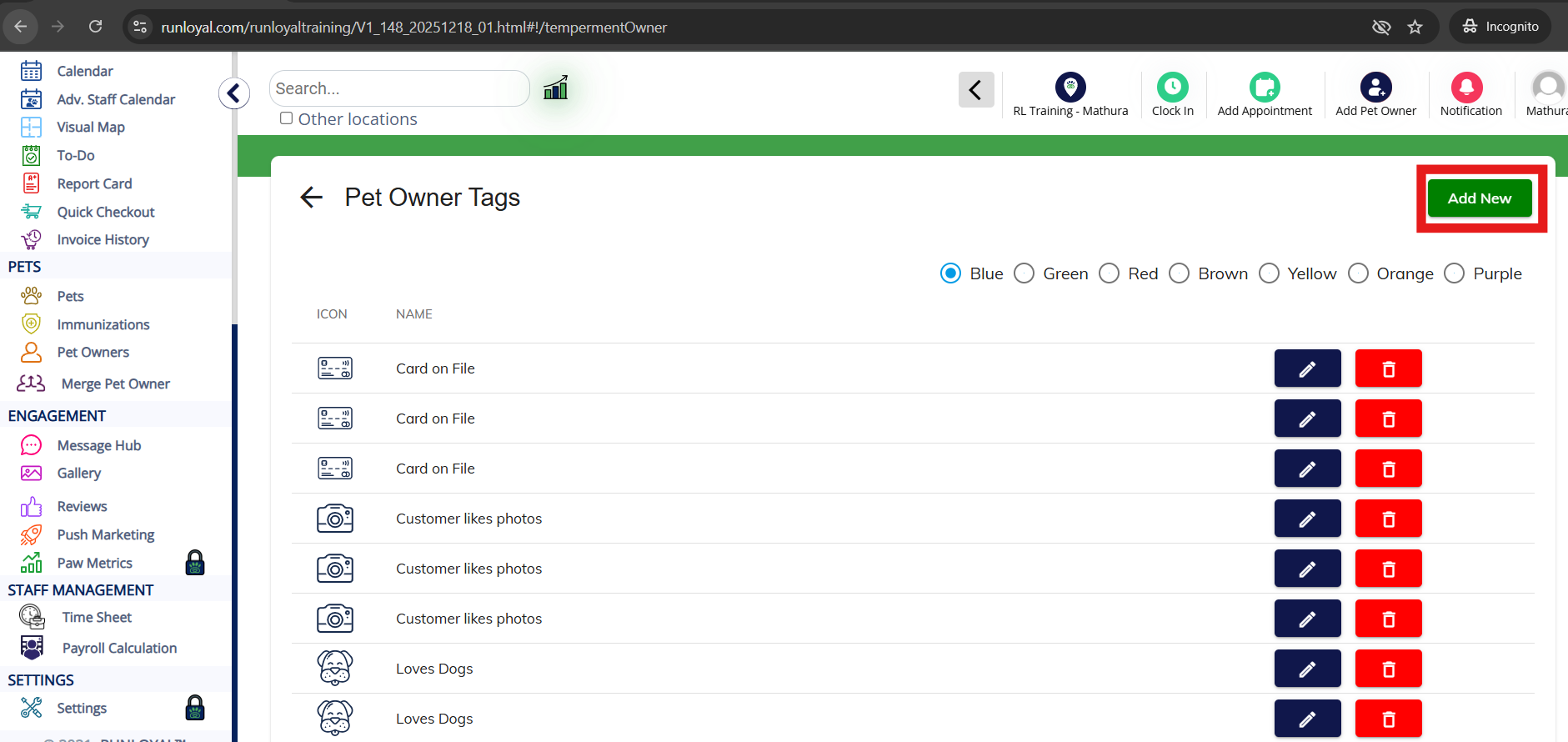Go back using Pet Owner Tags arrow
Screen dimensions: 1568x742
point(311,198)
